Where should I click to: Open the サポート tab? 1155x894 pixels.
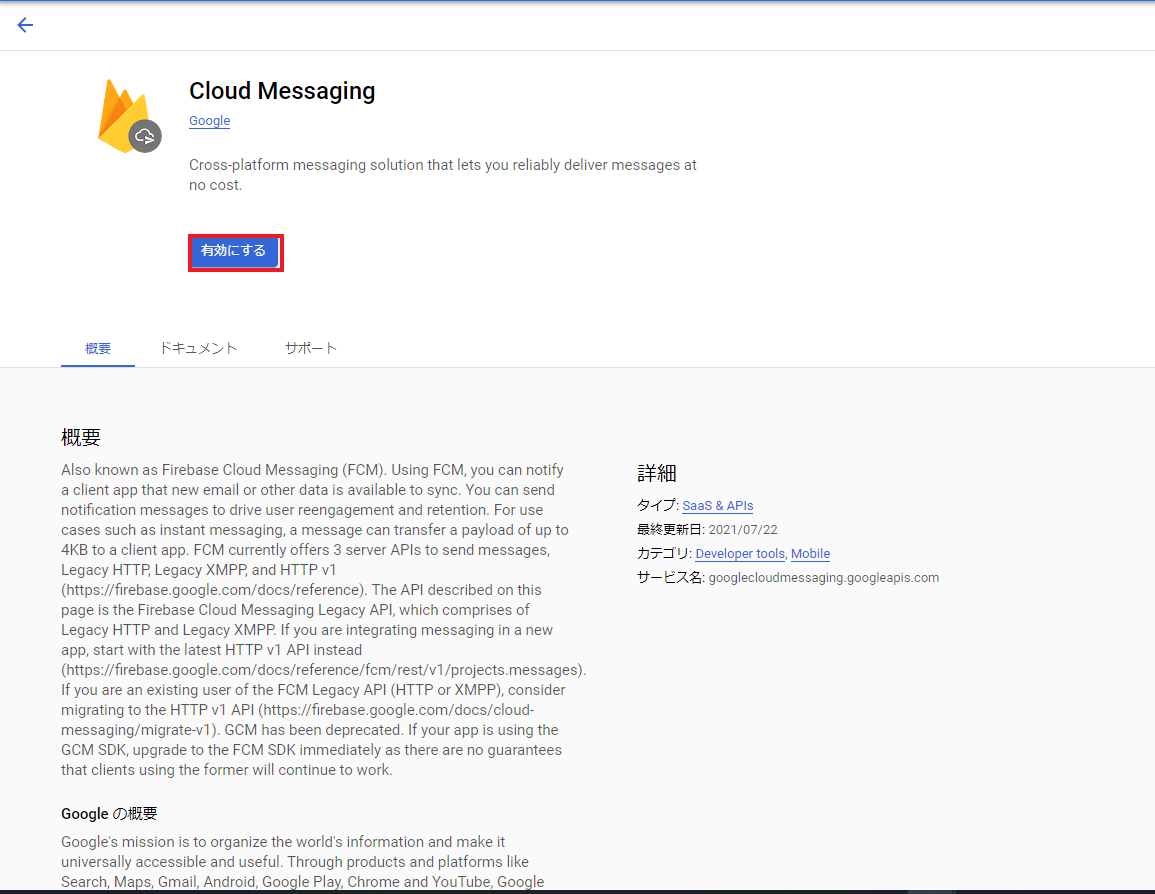point(311,348)
